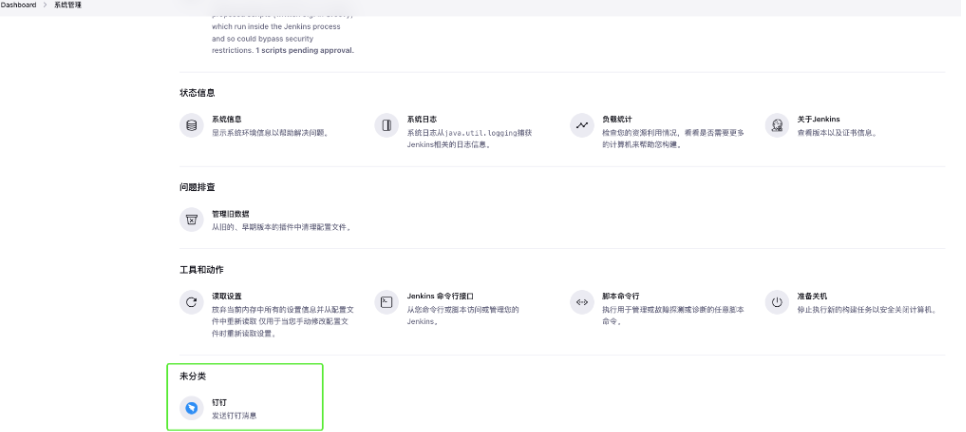Viewport: 966px width, 432px height.
Task: Open the 脚本命令行 title link
Action: (x=620, y=296)
